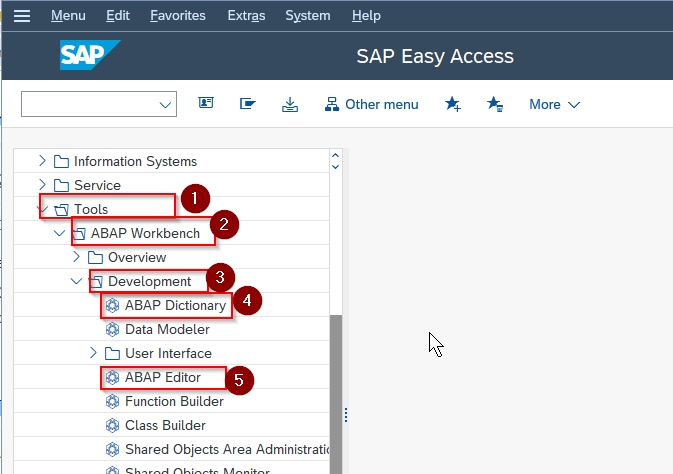Click the dotted panel splitter handle
673x474 pixels.
point(346,415)
